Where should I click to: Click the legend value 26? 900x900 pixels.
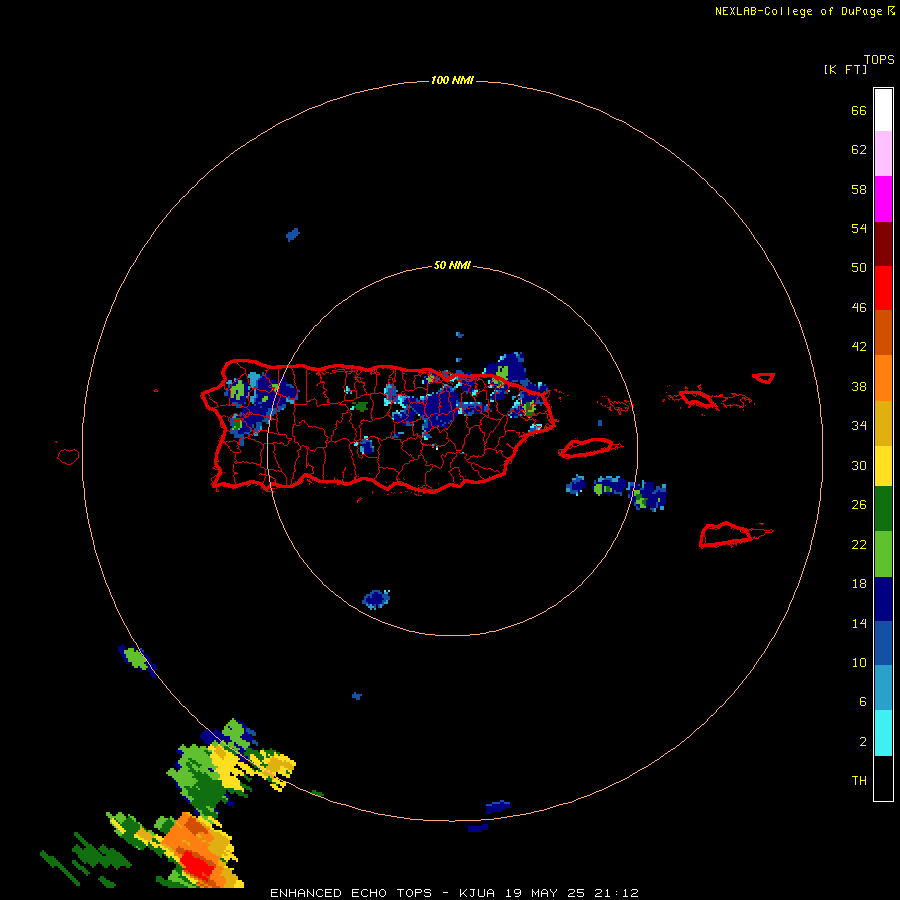point(859,505)
